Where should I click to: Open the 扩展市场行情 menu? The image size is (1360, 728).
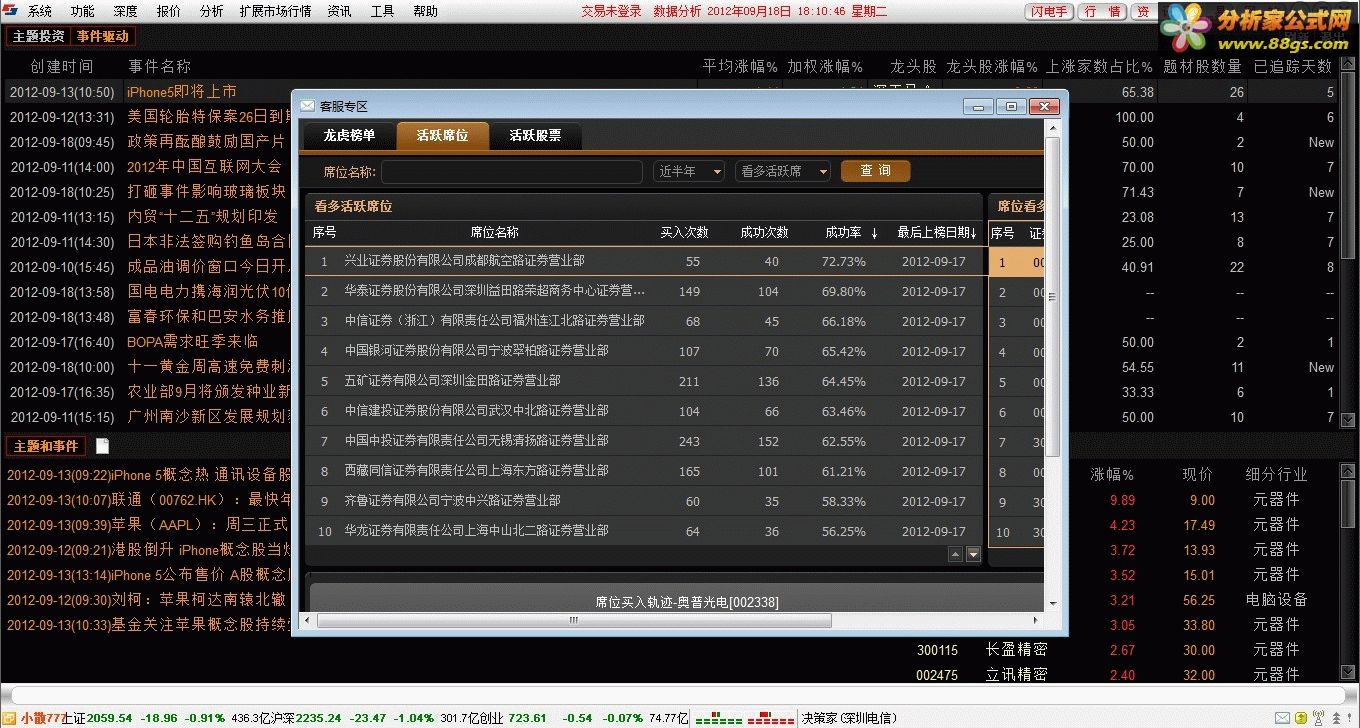pos(275,12)
